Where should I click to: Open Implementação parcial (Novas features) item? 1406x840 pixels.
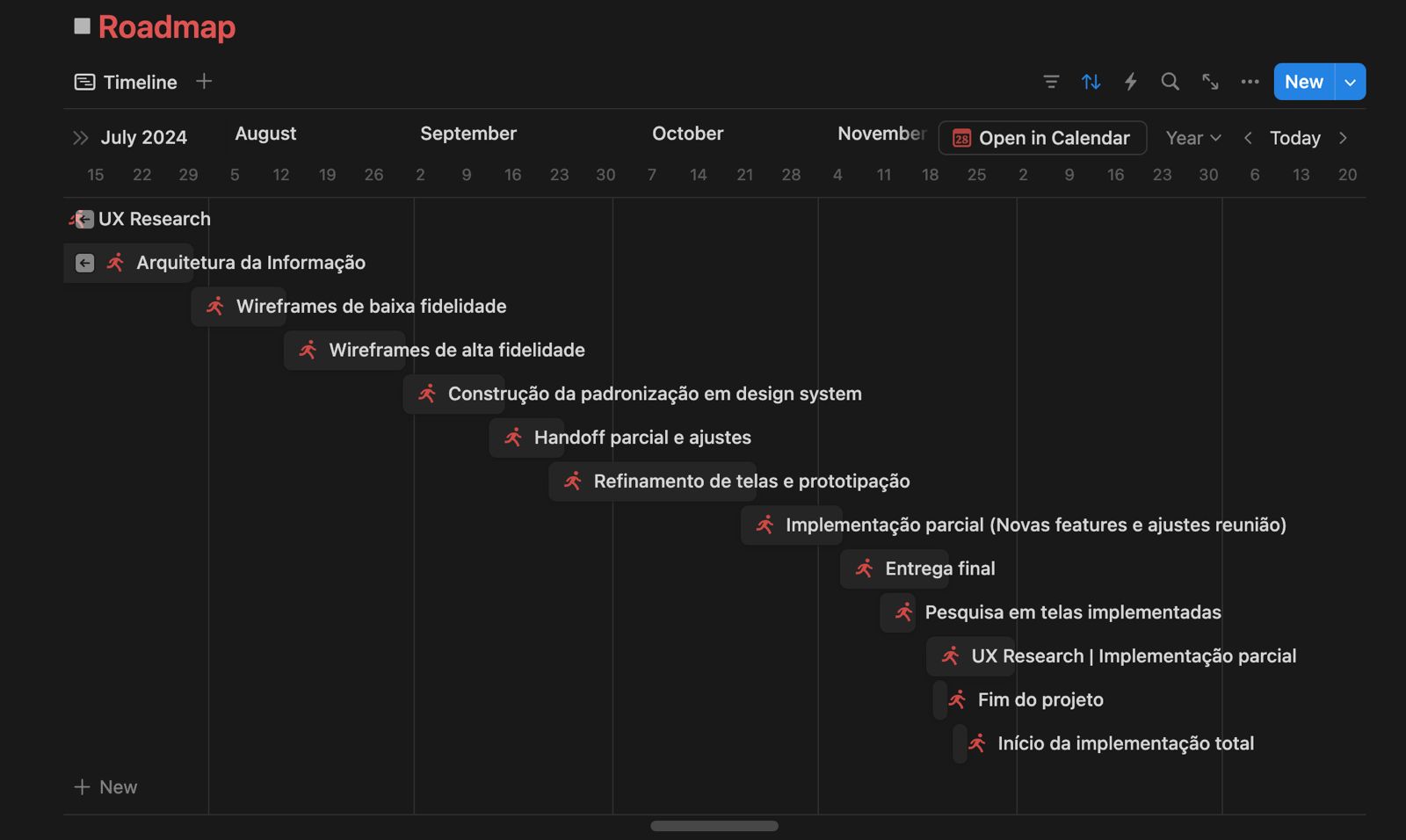(1035, 525)
